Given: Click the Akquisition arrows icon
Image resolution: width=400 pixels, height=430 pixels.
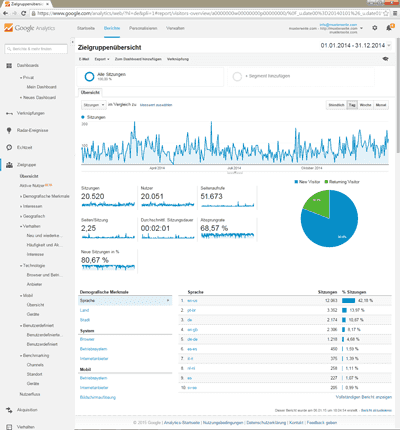Looking at the screenshot, I should click(9, 410).
